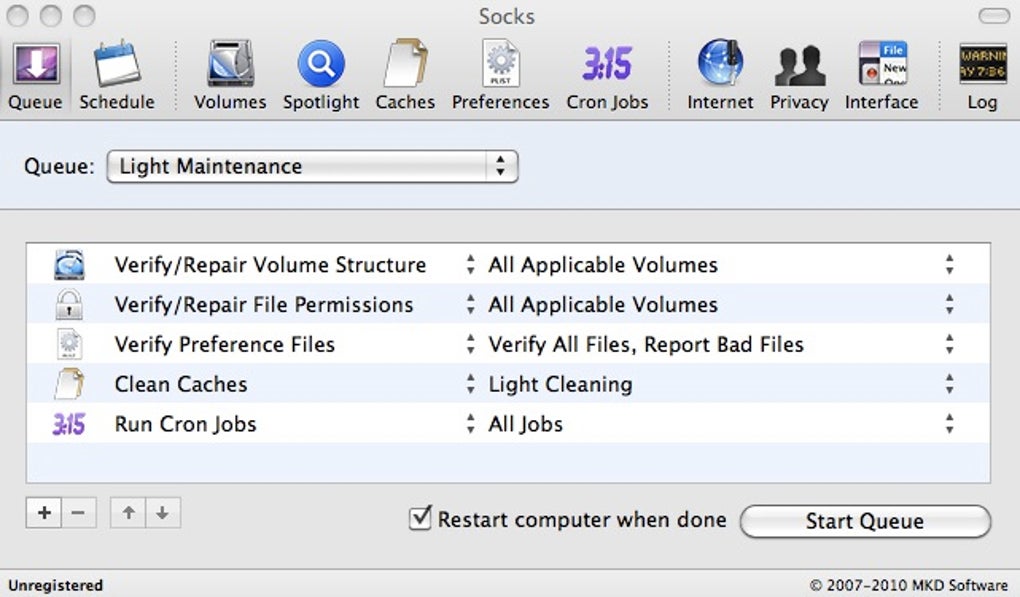This screenshot has width=1020, height=597.
Task: Open the Volumes hard drive icon
Action: 230,65
